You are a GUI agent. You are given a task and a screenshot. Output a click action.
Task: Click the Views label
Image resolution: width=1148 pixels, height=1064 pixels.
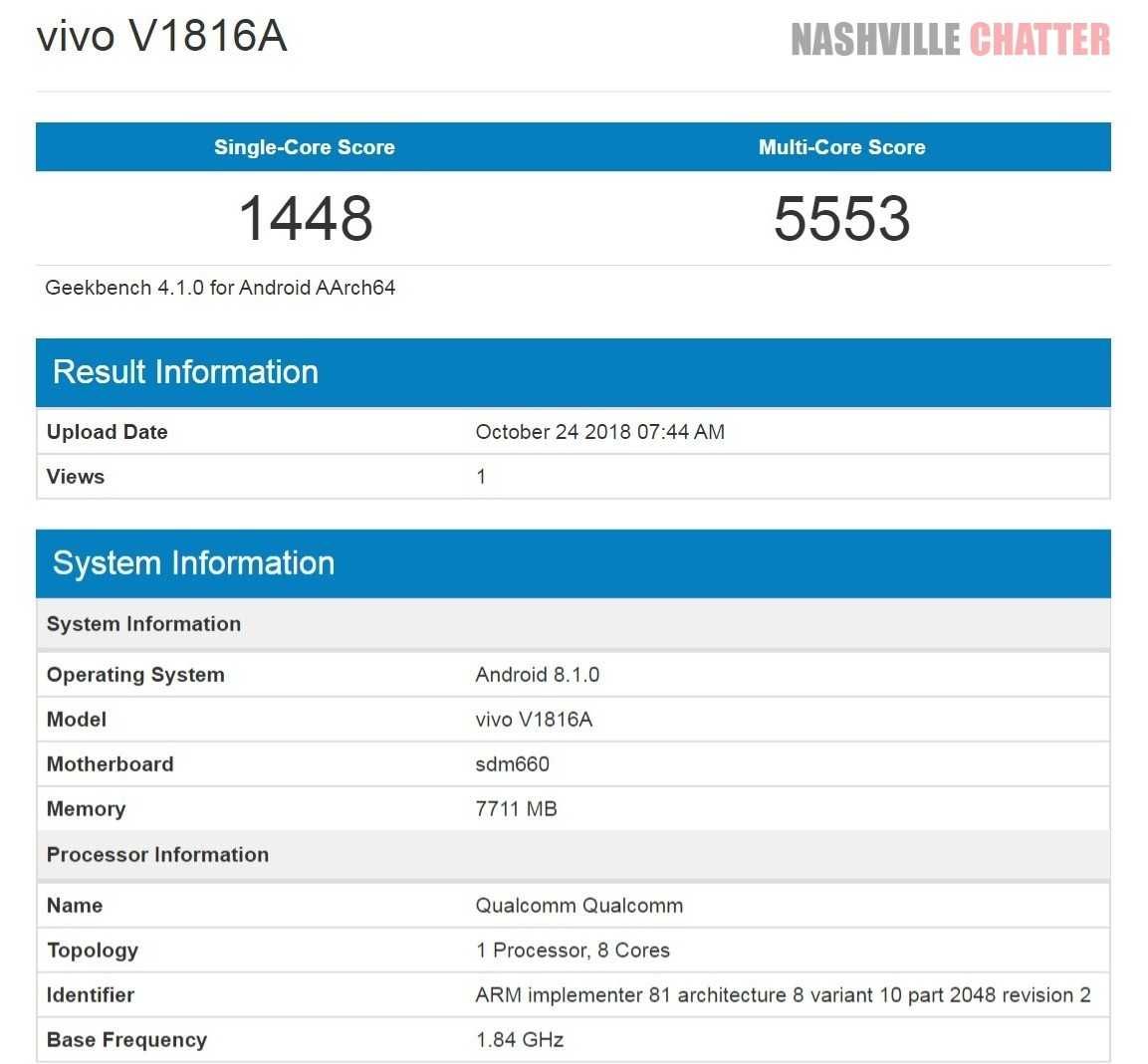pyautogui.click(x=76, y=477)
